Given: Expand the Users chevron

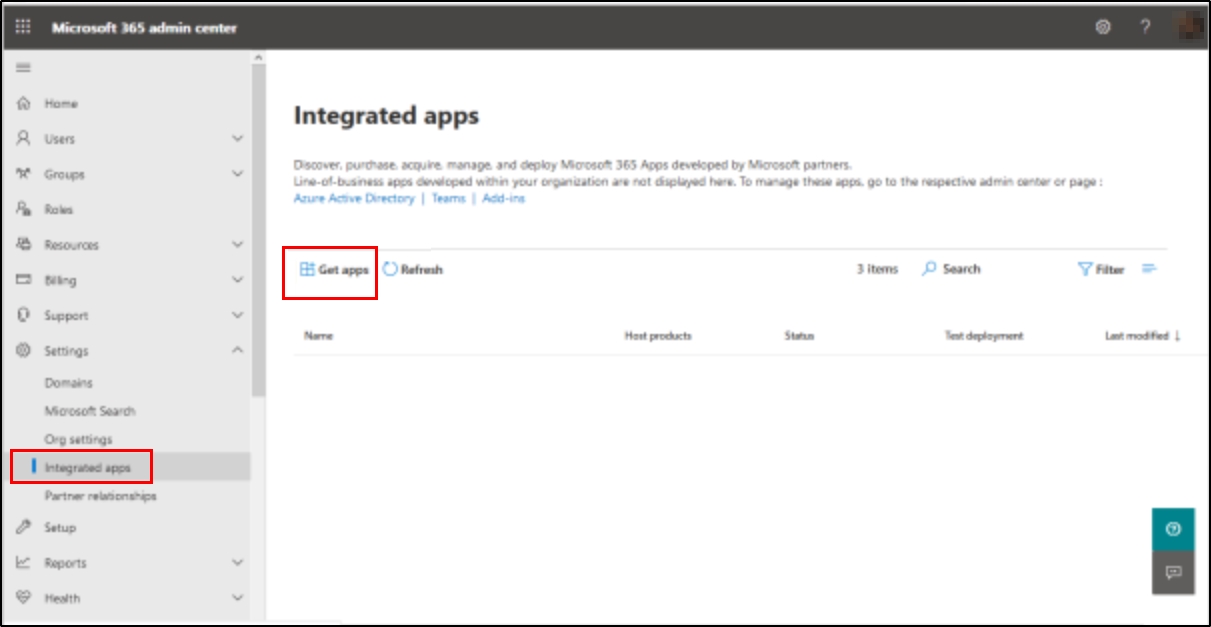Looking at the screenshot, I should [237, 138].
